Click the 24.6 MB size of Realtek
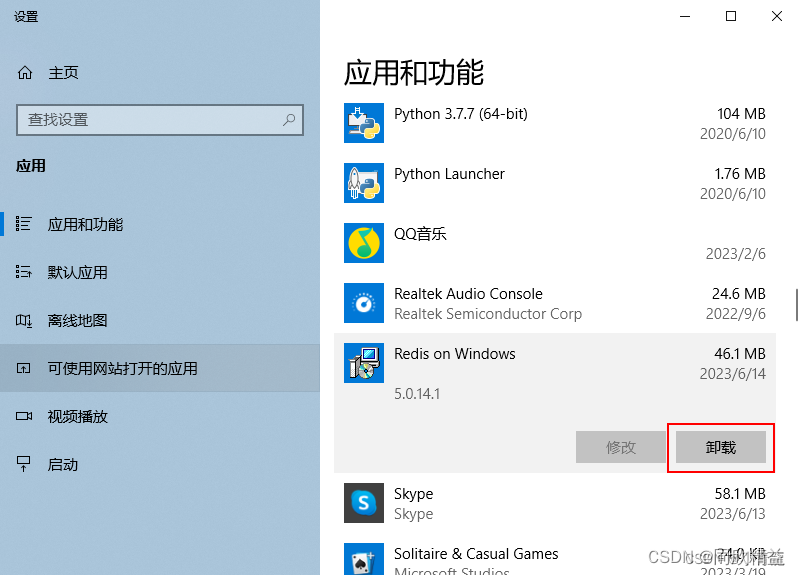This screenshot has width=800, height=575. click(x=739, y=294)
